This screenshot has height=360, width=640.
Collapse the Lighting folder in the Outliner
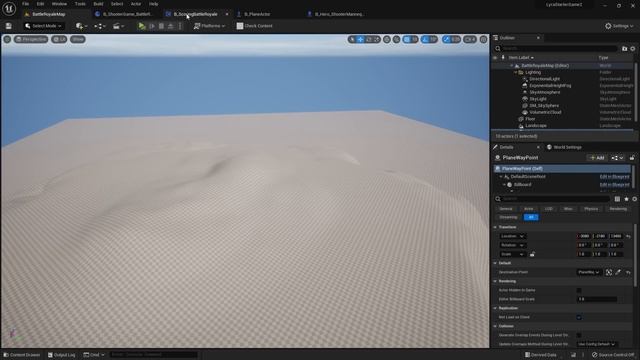point(516,72)
